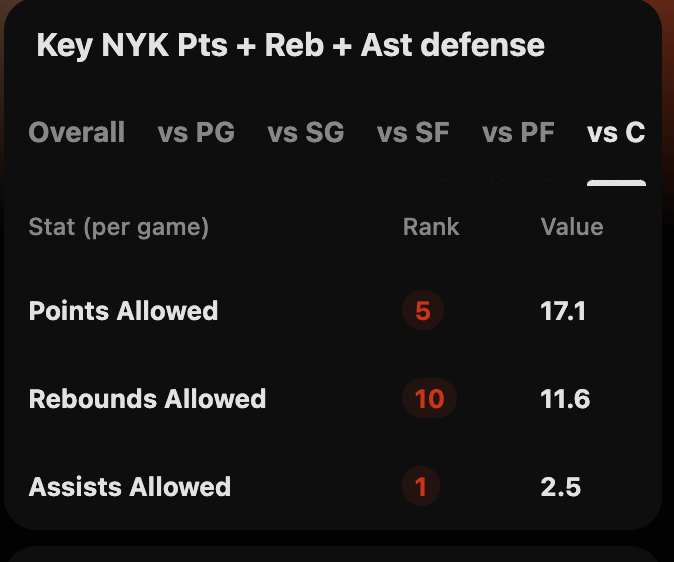Screen dimensions: 674x562
Task: Click the white underline indicator below vs C
Action: pos(616,183)
